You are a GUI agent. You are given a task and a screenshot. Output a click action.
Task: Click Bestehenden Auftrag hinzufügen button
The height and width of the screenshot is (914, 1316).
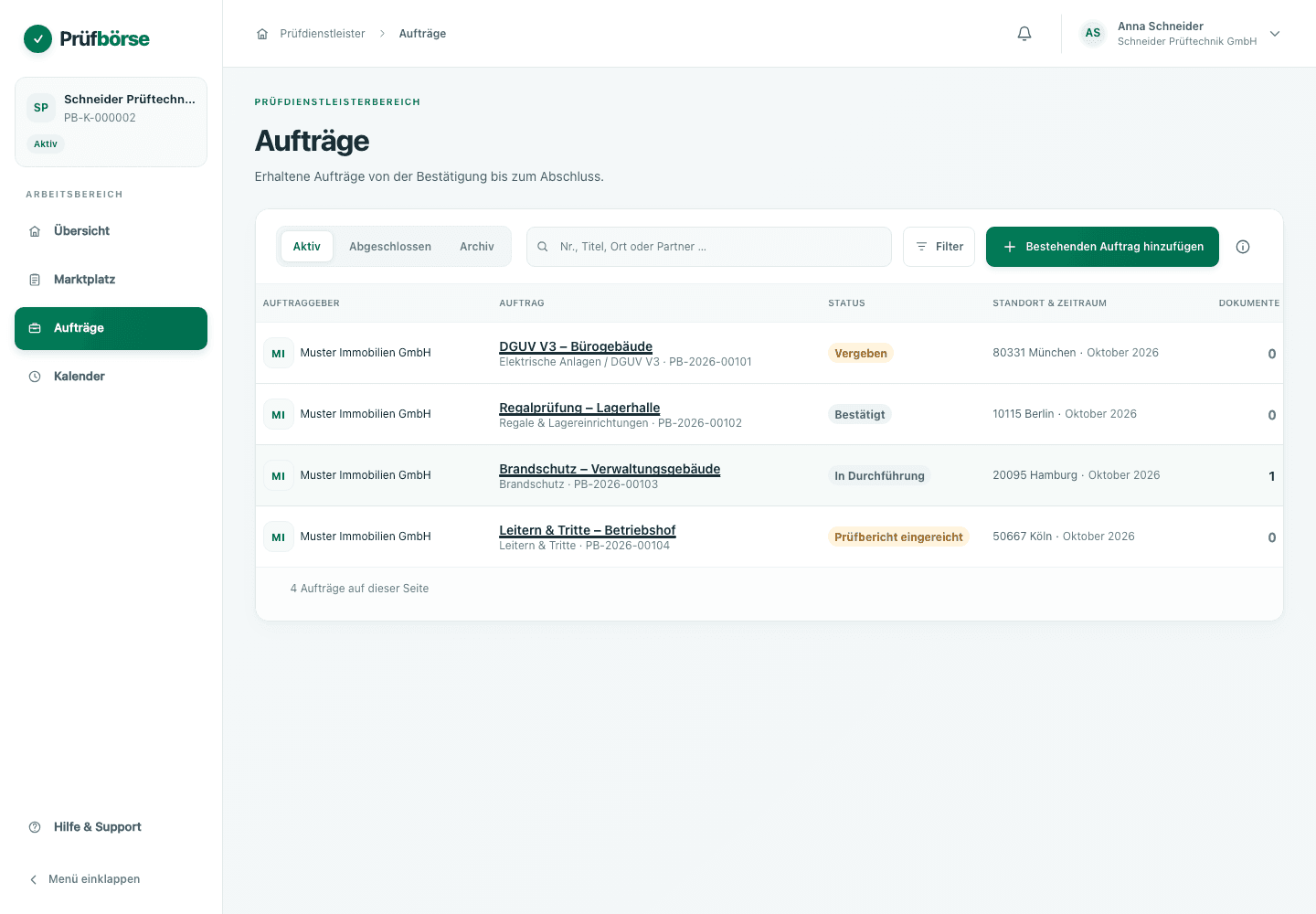[x=1102, y=247]
